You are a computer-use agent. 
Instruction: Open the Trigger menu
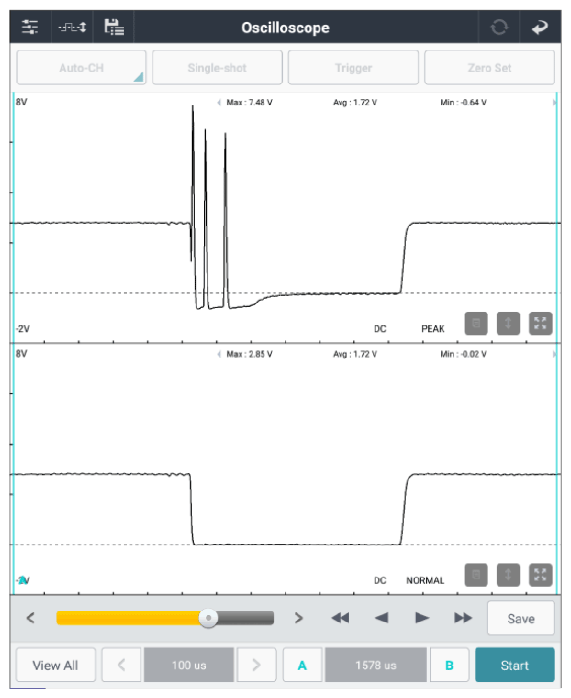(353, 68)
